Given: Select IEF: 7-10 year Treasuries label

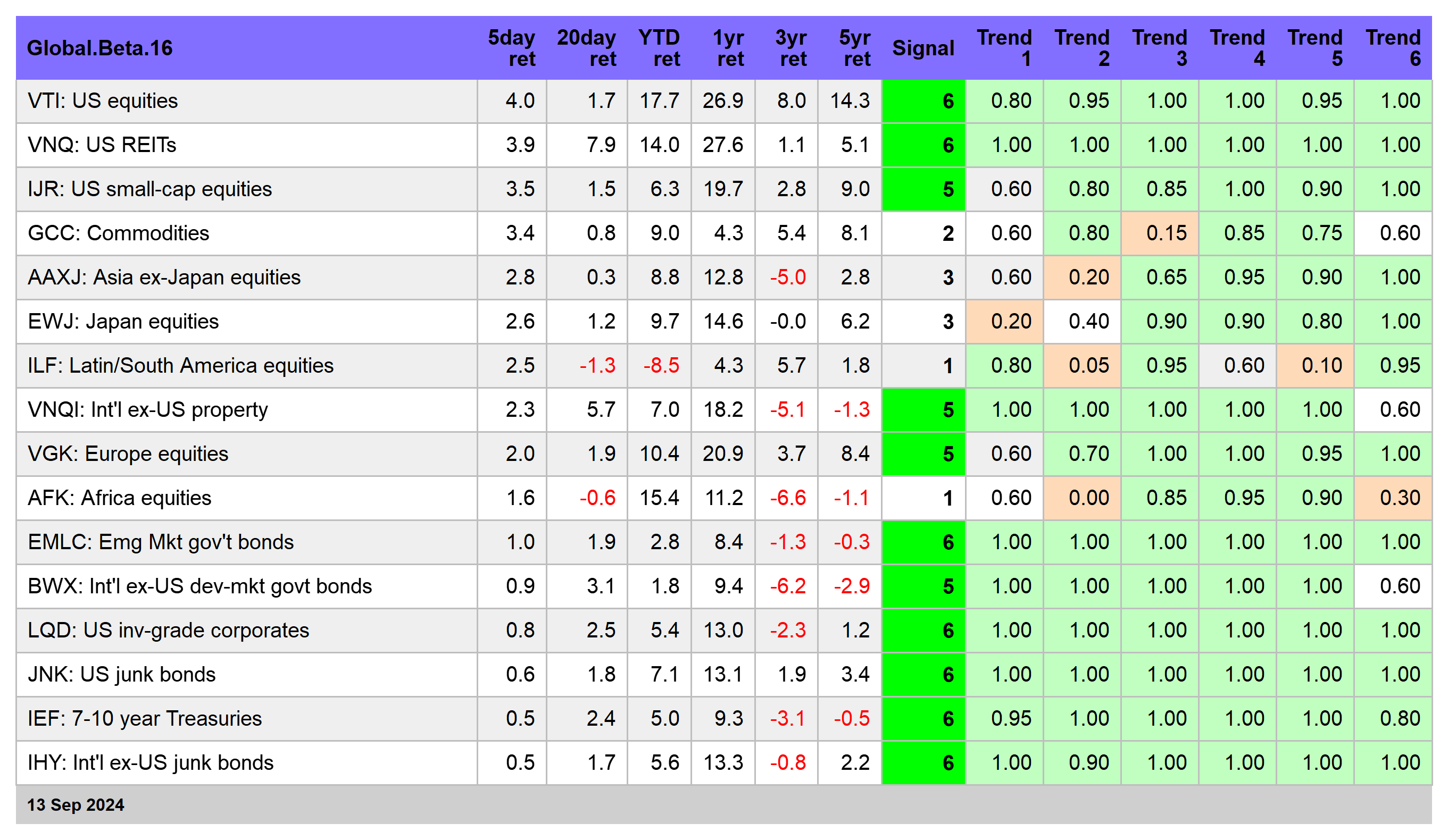Looking at the screenshot, I should pos(144,718).
